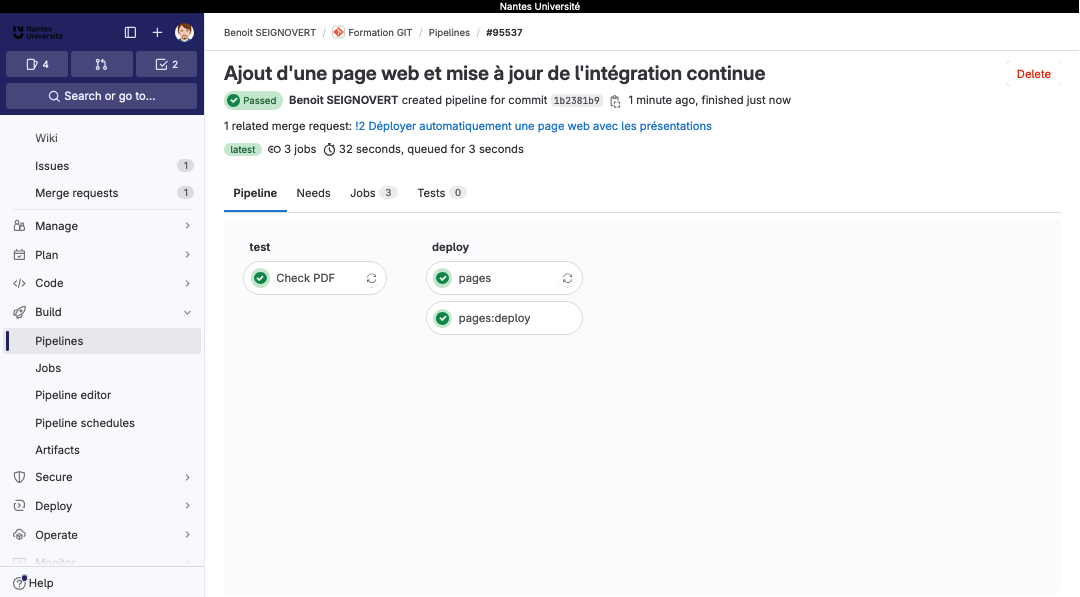Expand the Manage section
The width and height of the screenshot is (1080, 597).
coord(103,226)
